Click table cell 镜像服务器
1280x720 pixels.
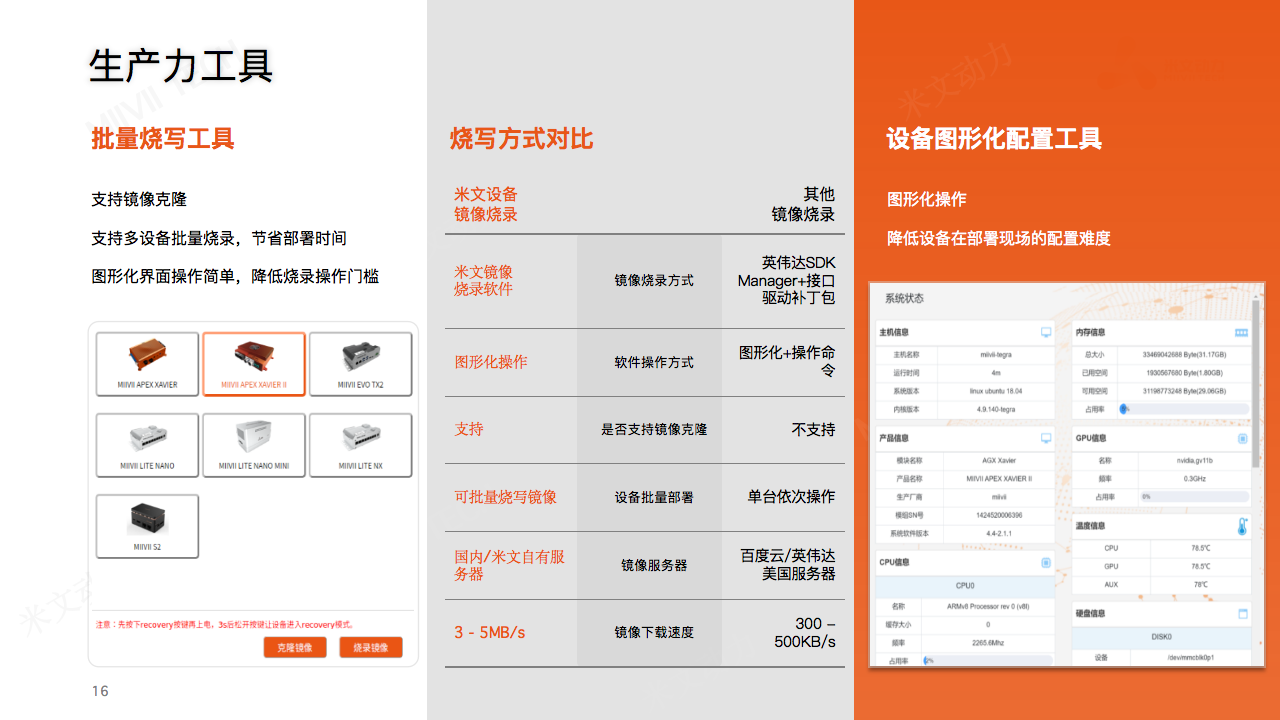(654, 565)
